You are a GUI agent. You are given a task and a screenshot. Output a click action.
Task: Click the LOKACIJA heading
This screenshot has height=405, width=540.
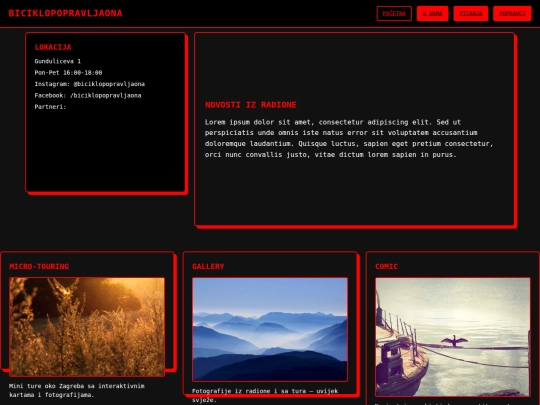[x=53, y=47]
